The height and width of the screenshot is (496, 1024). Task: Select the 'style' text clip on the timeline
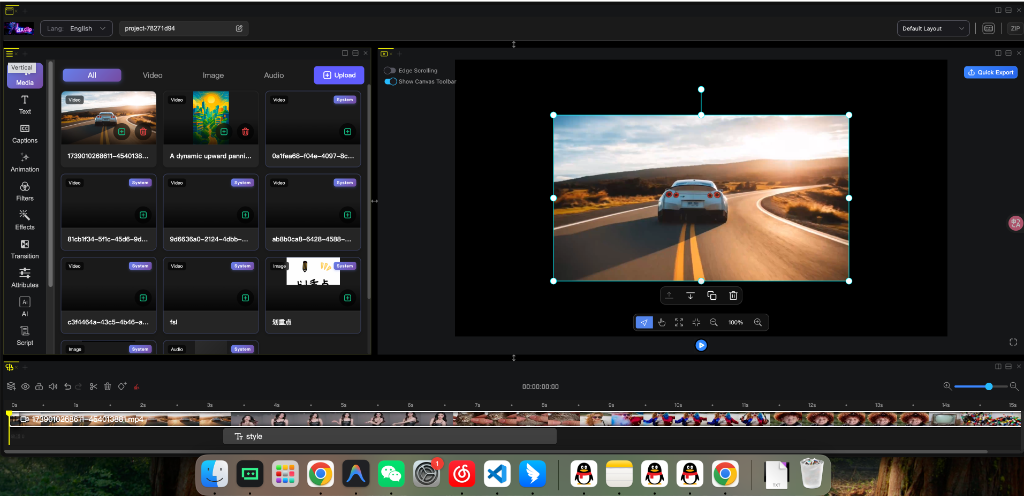tap(390, 436)
